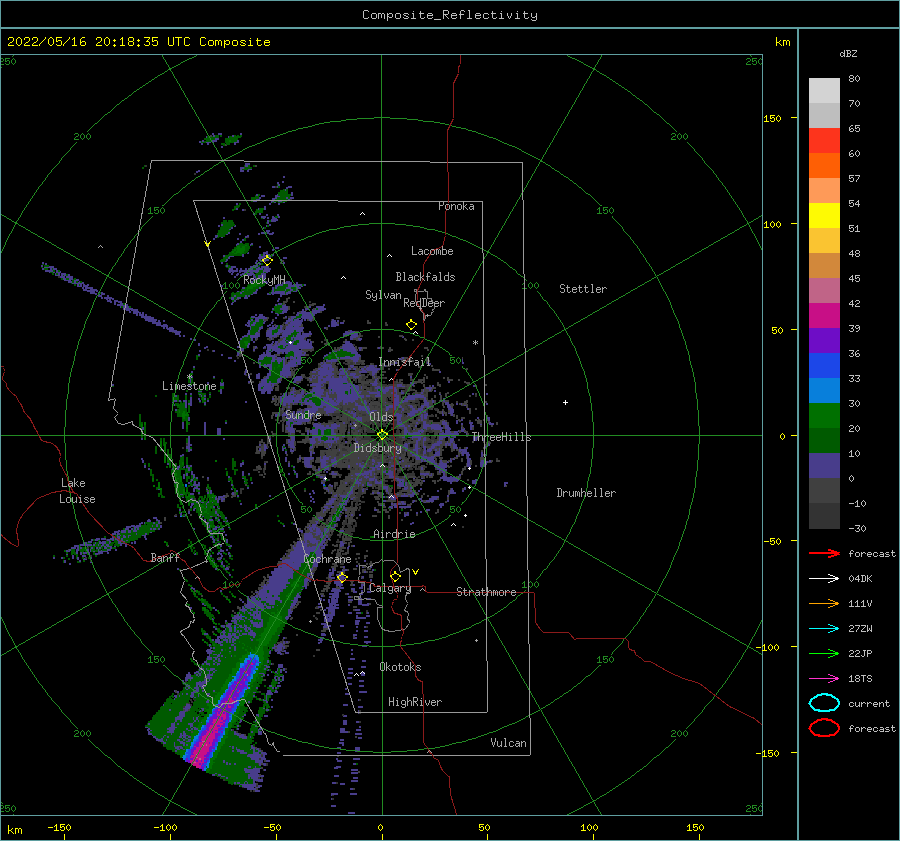Click the white 04DK arrow legend icon
This screenshot has height=841, width=900.
[x=824, y=579]
